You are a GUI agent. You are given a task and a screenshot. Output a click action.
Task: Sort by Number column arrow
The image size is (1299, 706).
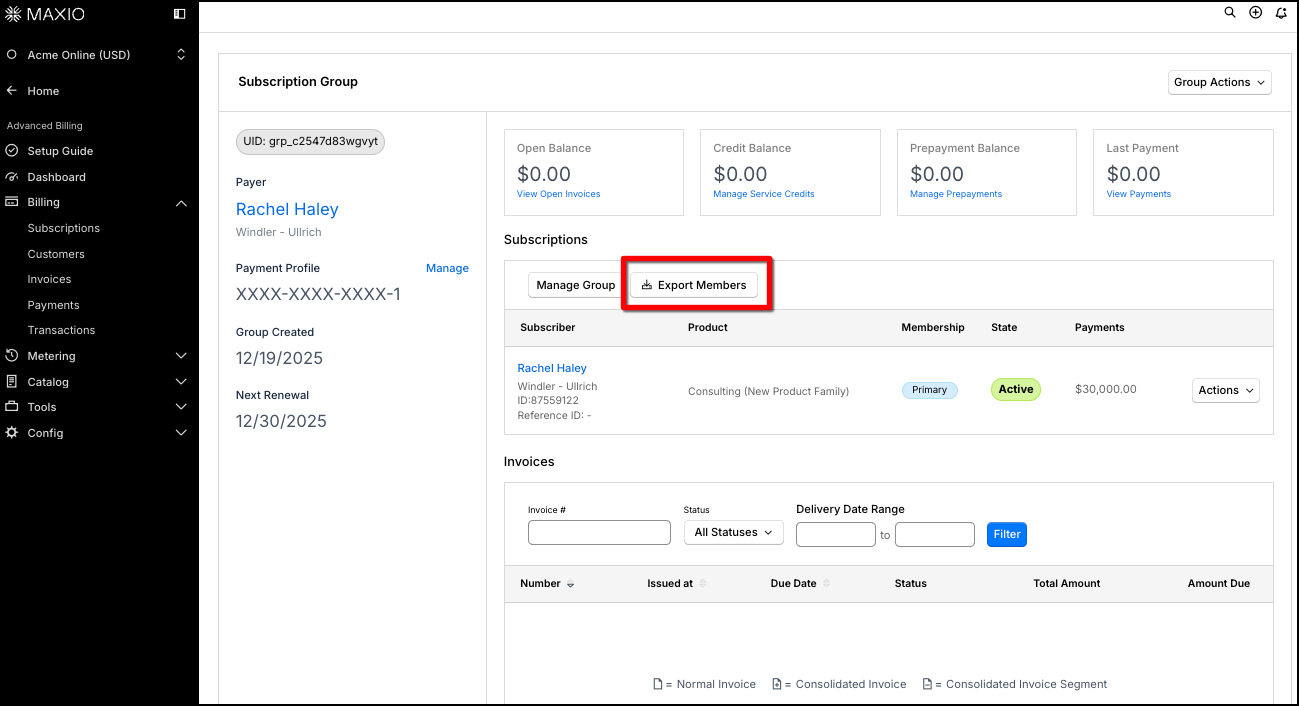pos(570,584)
